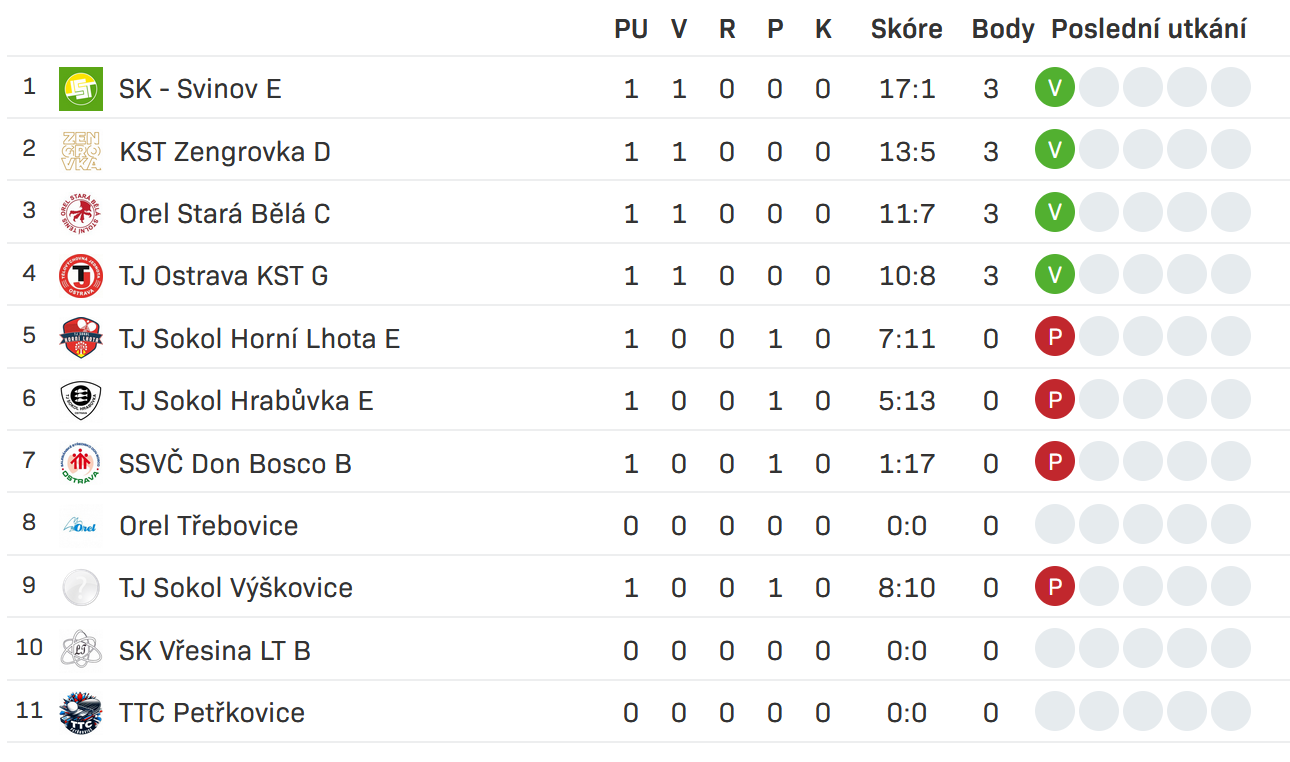Screen dimensions: 1290x762
Task: Click the SK - Svinov E team logo
Action: pyautogui.click(x=80, y=89)
